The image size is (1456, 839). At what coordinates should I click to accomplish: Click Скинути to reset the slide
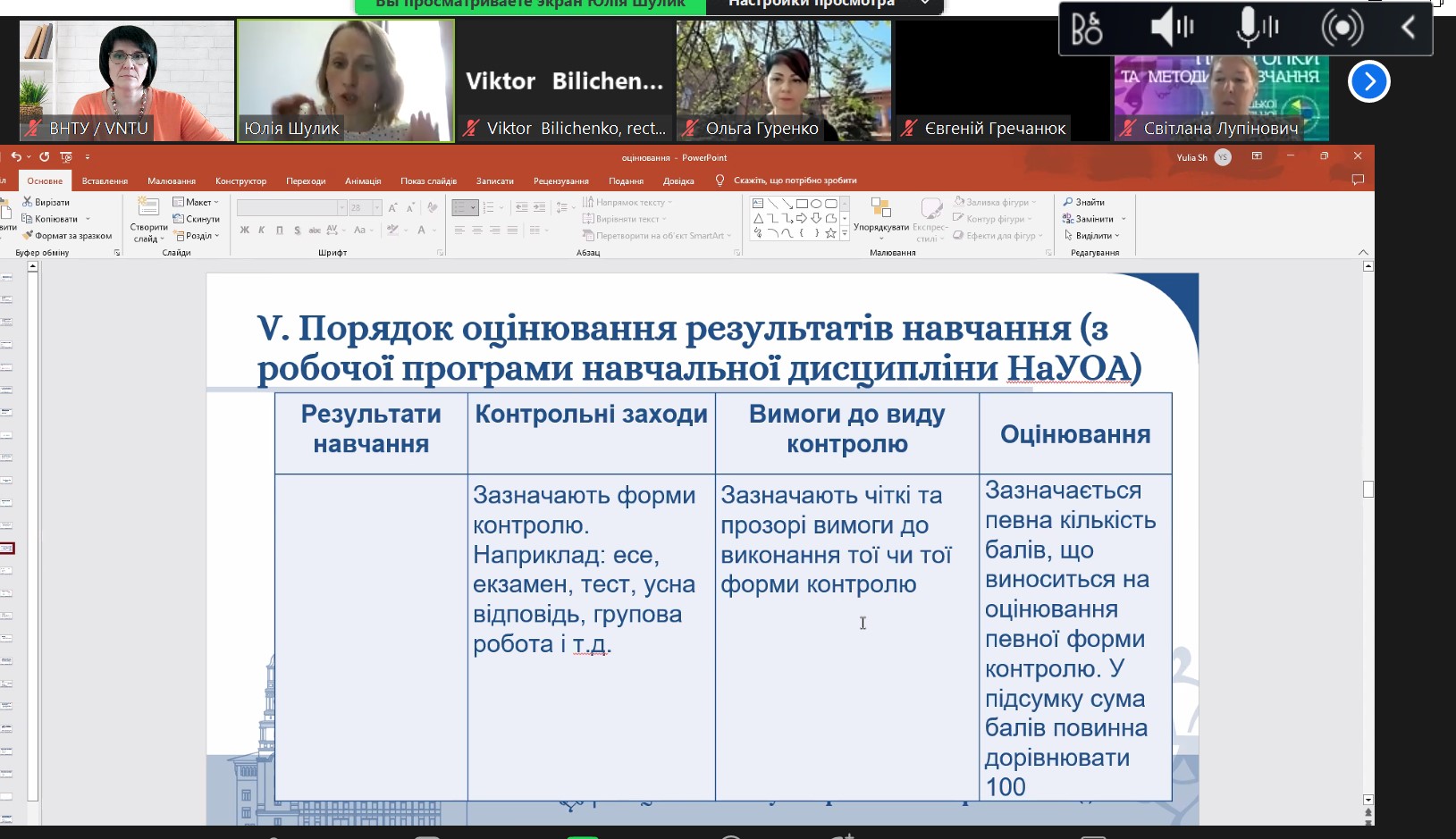coord(197,219)
